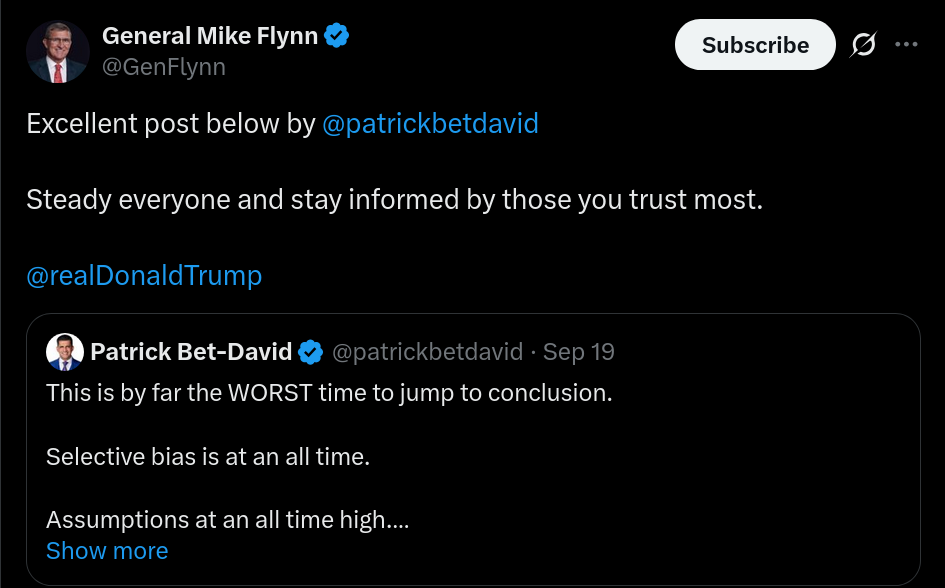Click the General Mike Flynn display name

(x=210, y=37)
